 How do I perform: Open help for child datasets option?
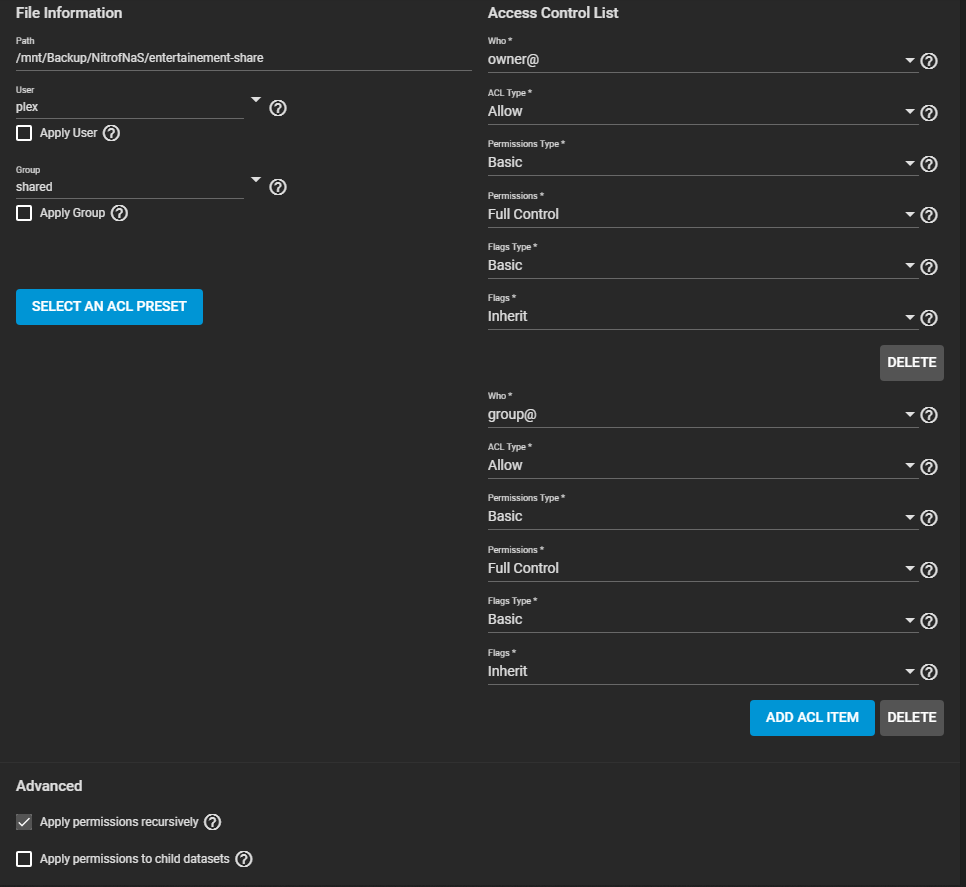244,859
